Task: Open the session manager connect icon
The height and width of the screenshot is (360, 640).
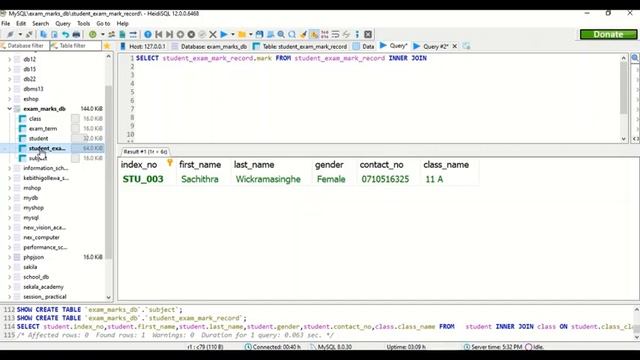Action: click(11, 34)
